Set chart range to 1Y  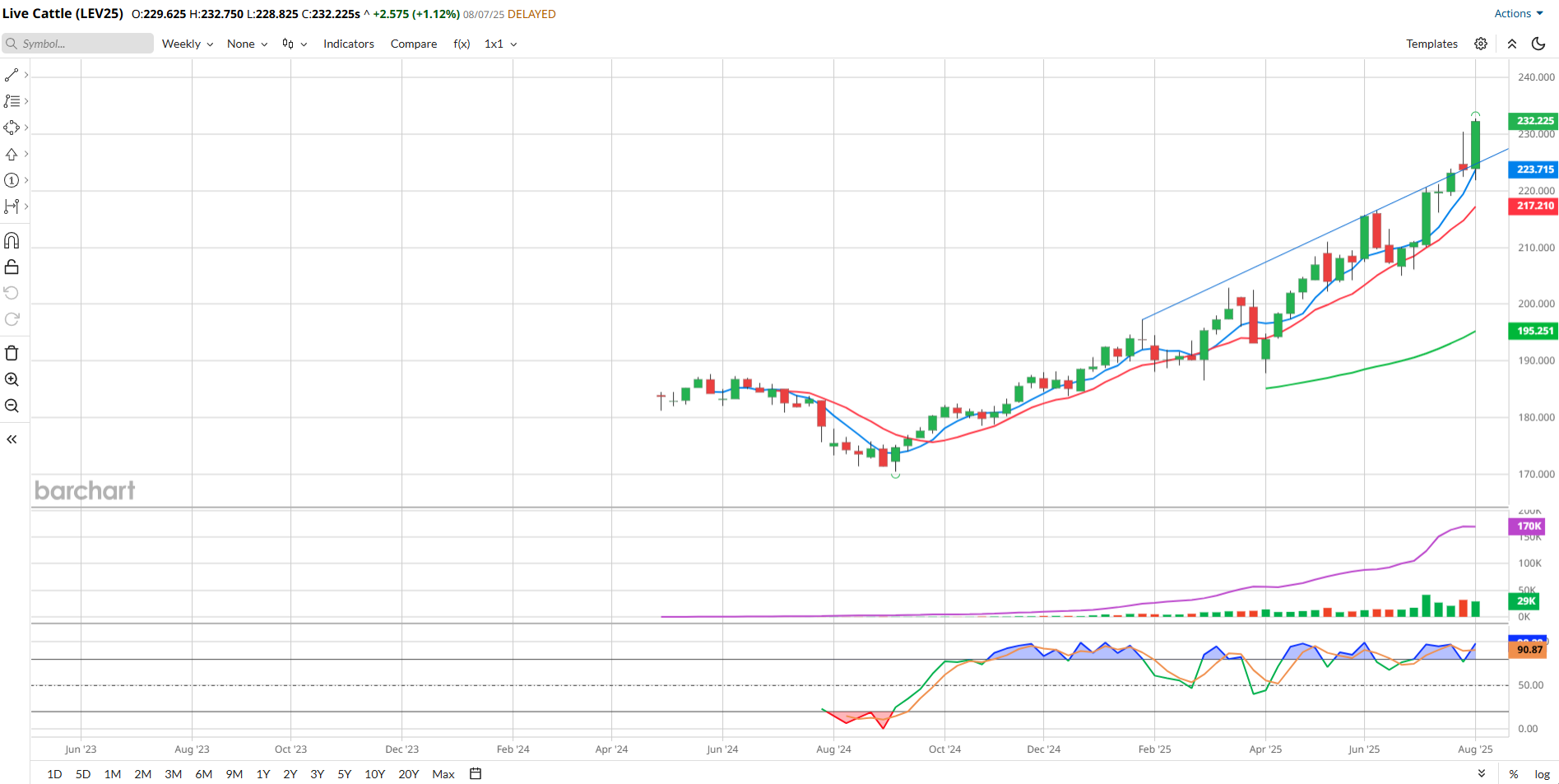[x=263, y=774]
